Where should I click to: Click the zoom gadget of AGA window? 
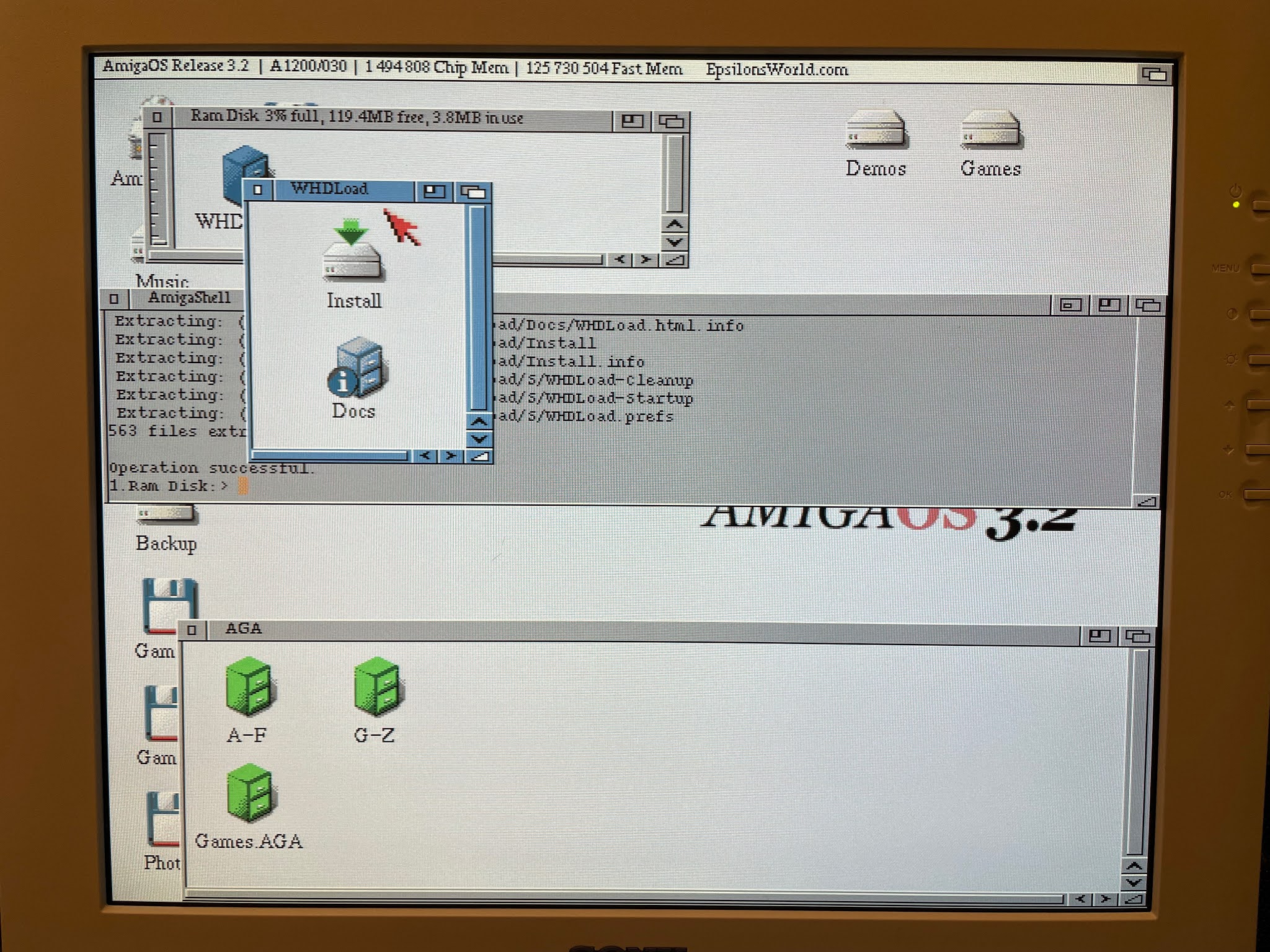point(1099,636)
